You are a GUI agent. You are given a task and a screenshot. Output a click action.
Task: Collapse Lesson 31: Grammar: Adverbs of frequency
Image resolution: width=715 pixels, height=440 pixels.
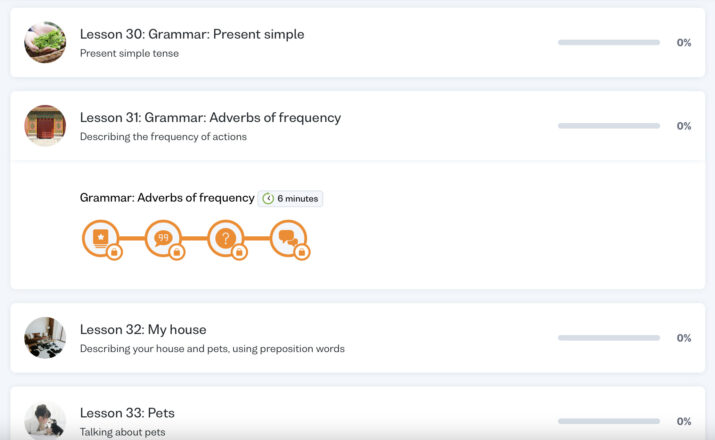pyautogui.click(x=358, y=126)
